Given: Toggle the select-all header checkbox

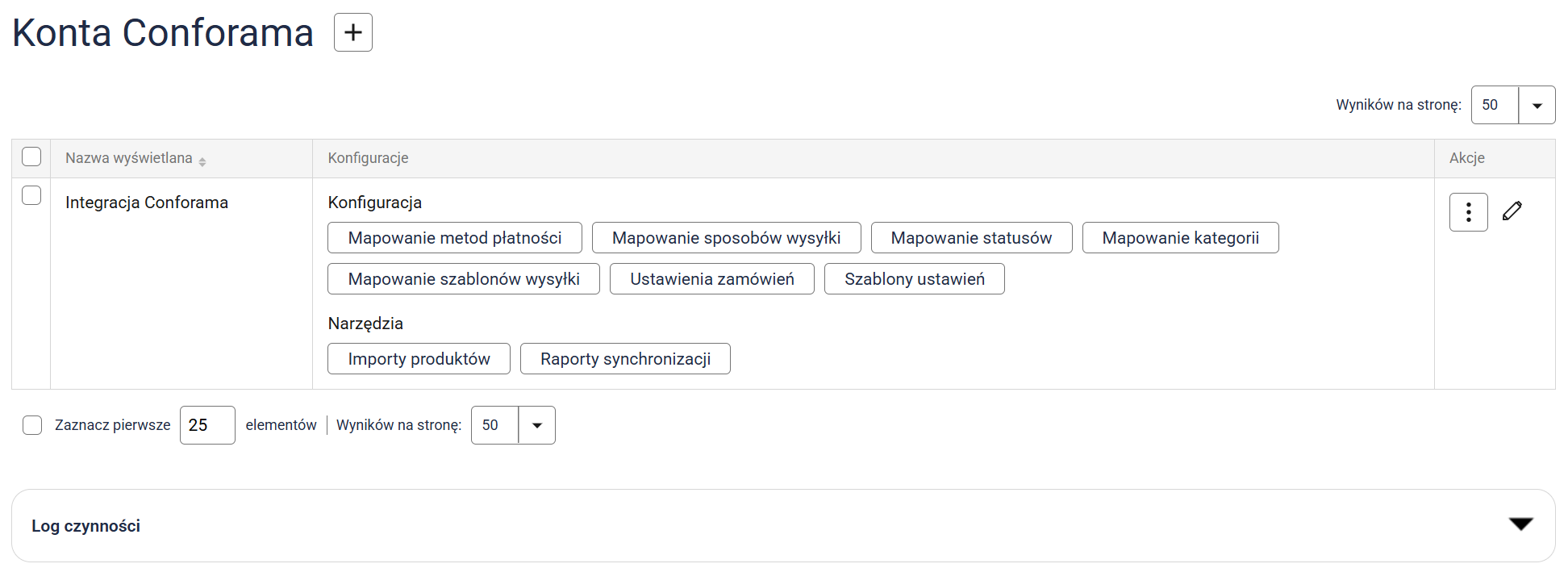Looking at the screenshot, I should pyautogui.click(x=31, y=157).
